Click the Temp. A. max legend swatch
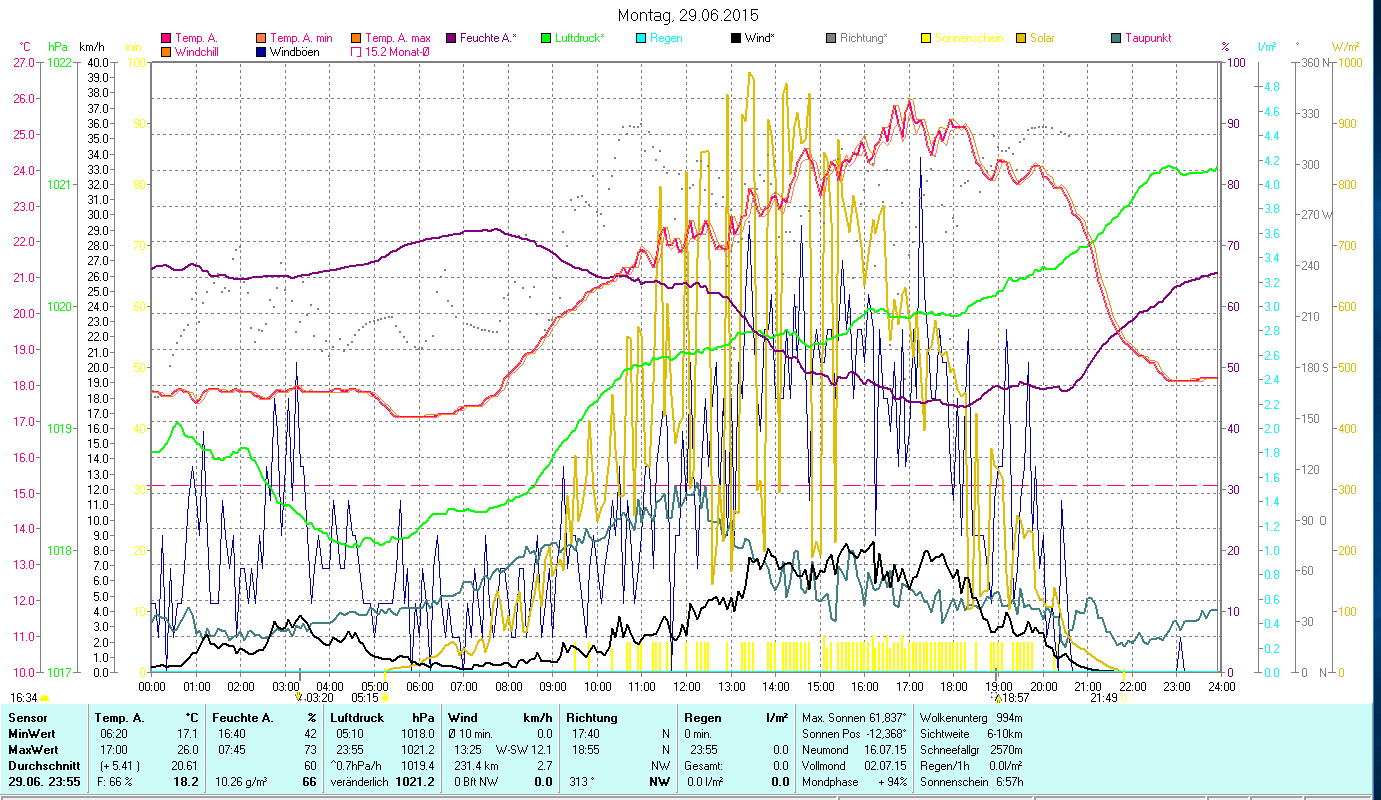Screen dimensions: 1381x800 coord(356,38)
